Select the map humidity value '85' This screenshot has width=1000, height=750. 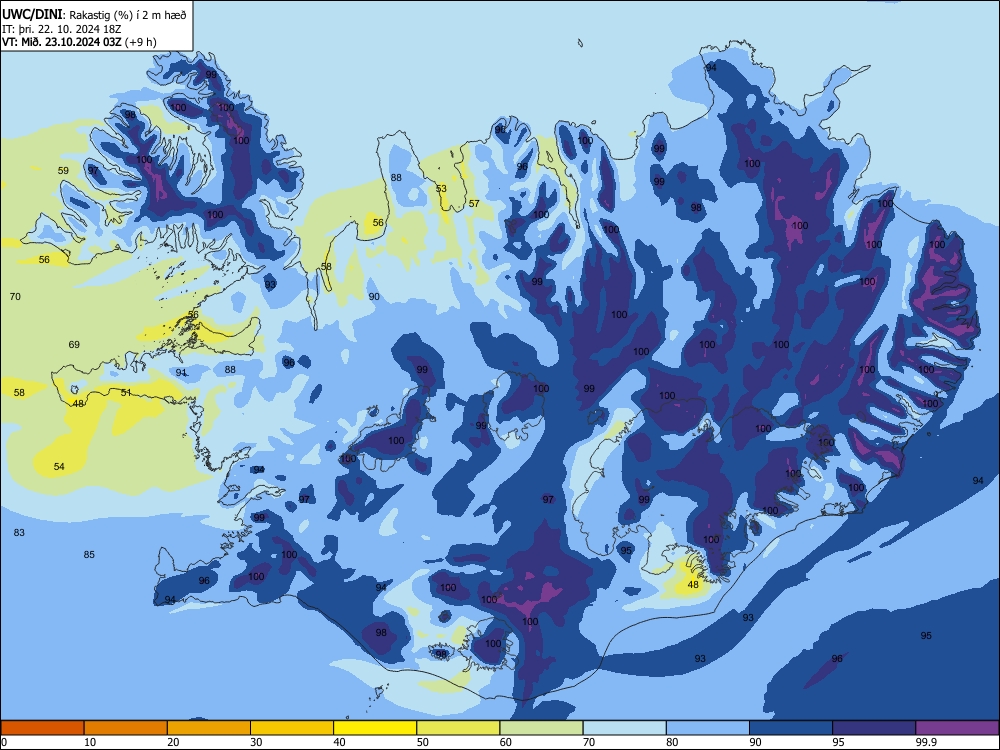click(x=89, y=555)
